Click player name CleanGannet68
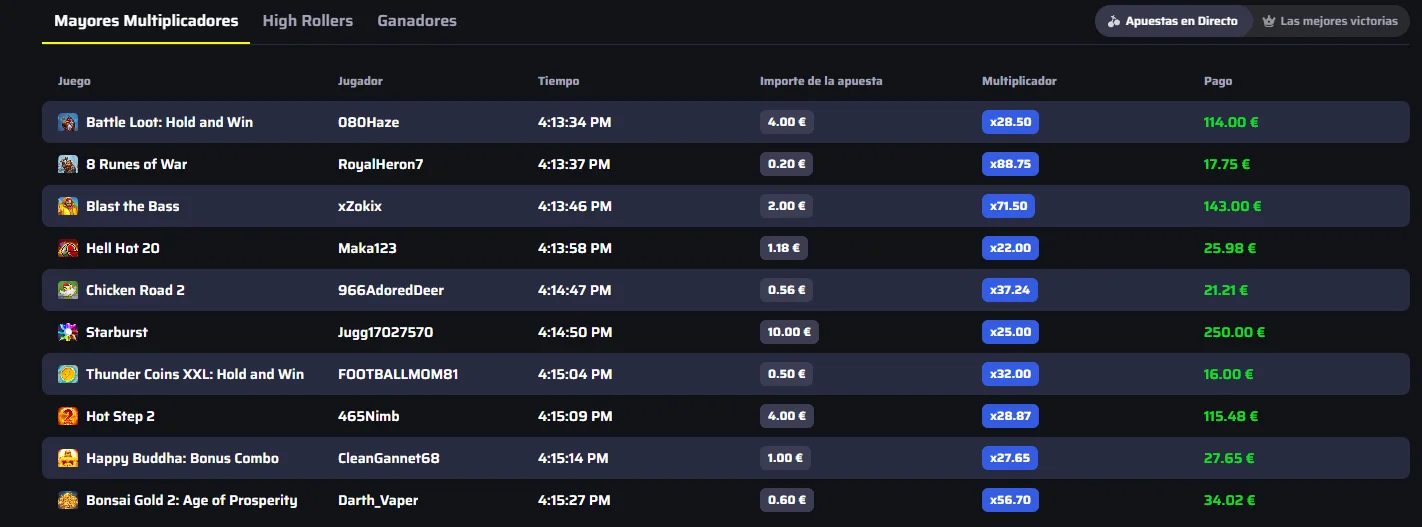1422x527 pixels. pos(389,458)
